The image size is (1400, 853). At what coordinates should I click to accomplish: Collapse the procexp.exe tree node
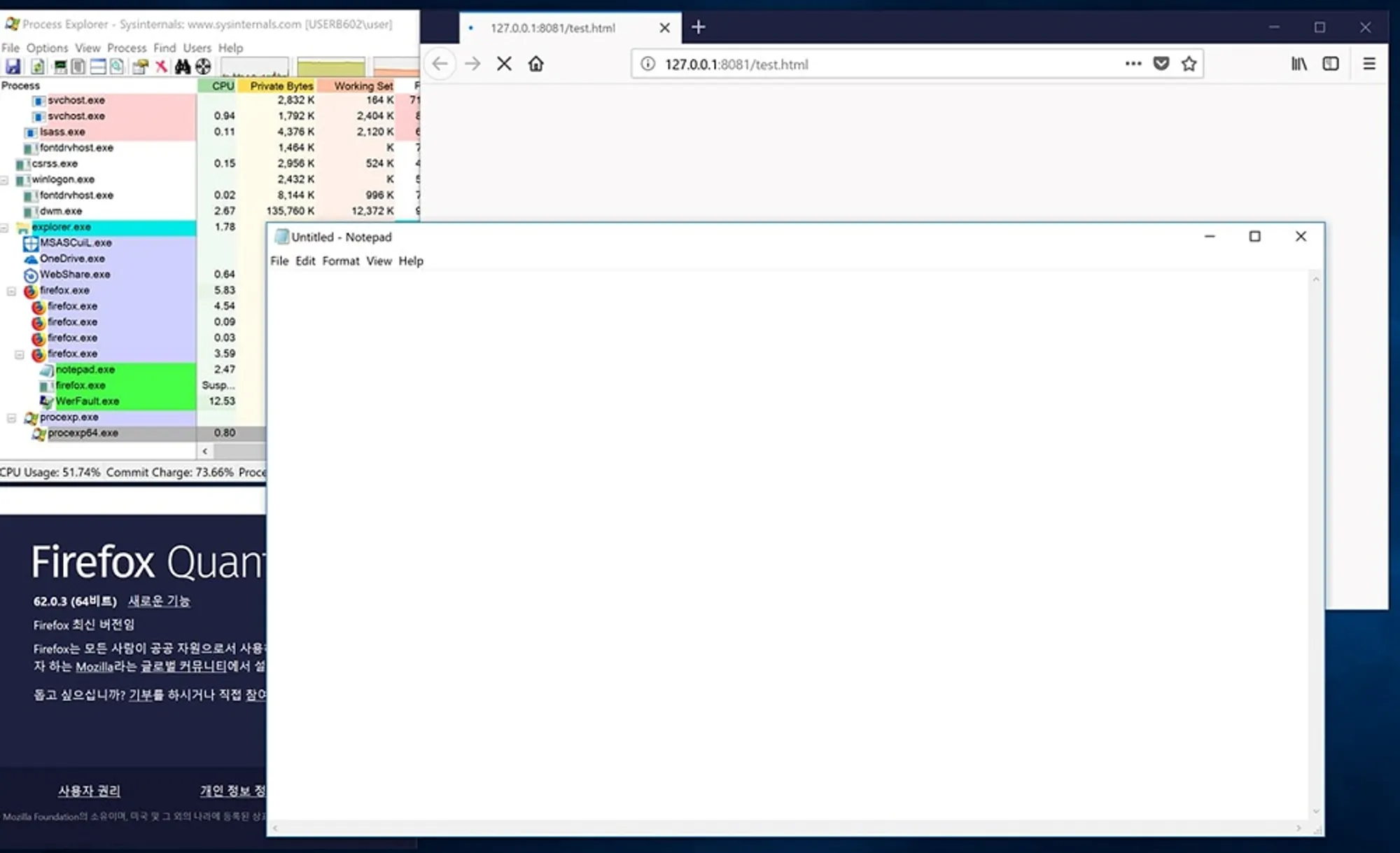tap(12, 418)
